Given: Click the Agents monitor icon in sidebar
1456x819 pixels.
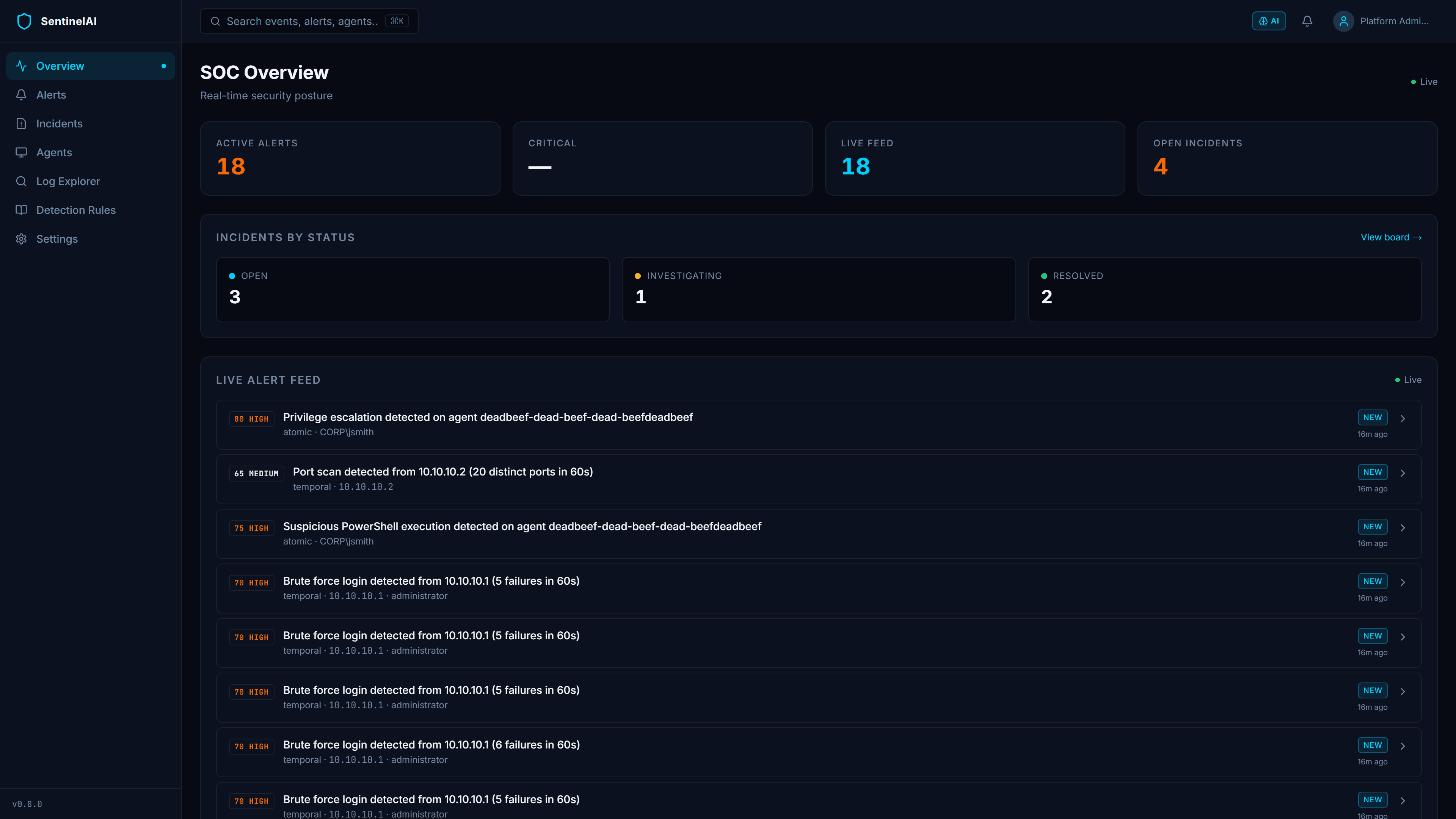Looking at the screenshot, I should [x=22, y=152].
